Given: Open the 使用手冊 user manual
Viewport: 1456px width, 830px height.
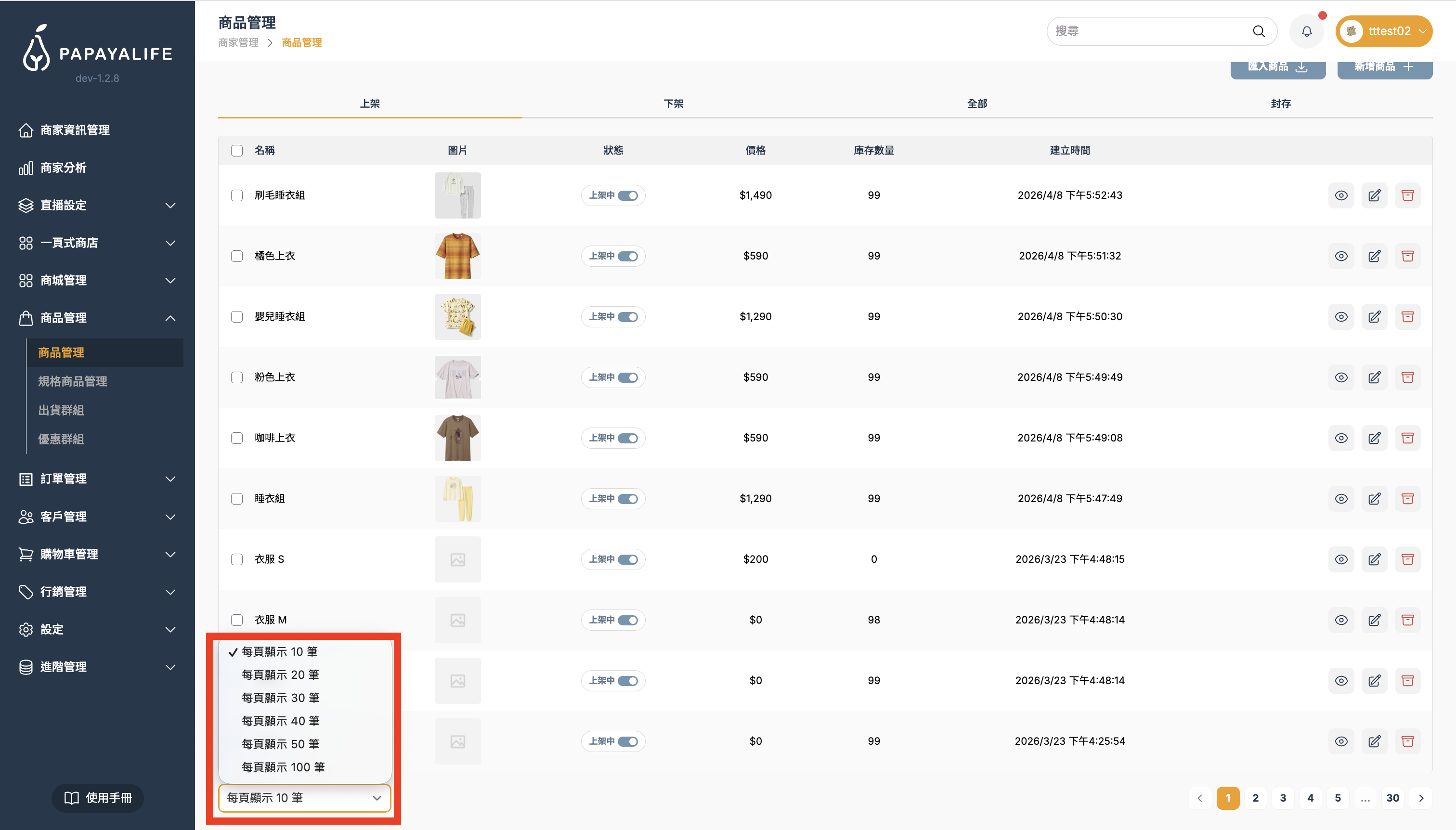Looking at the screenshot, I should pos(97,798).
